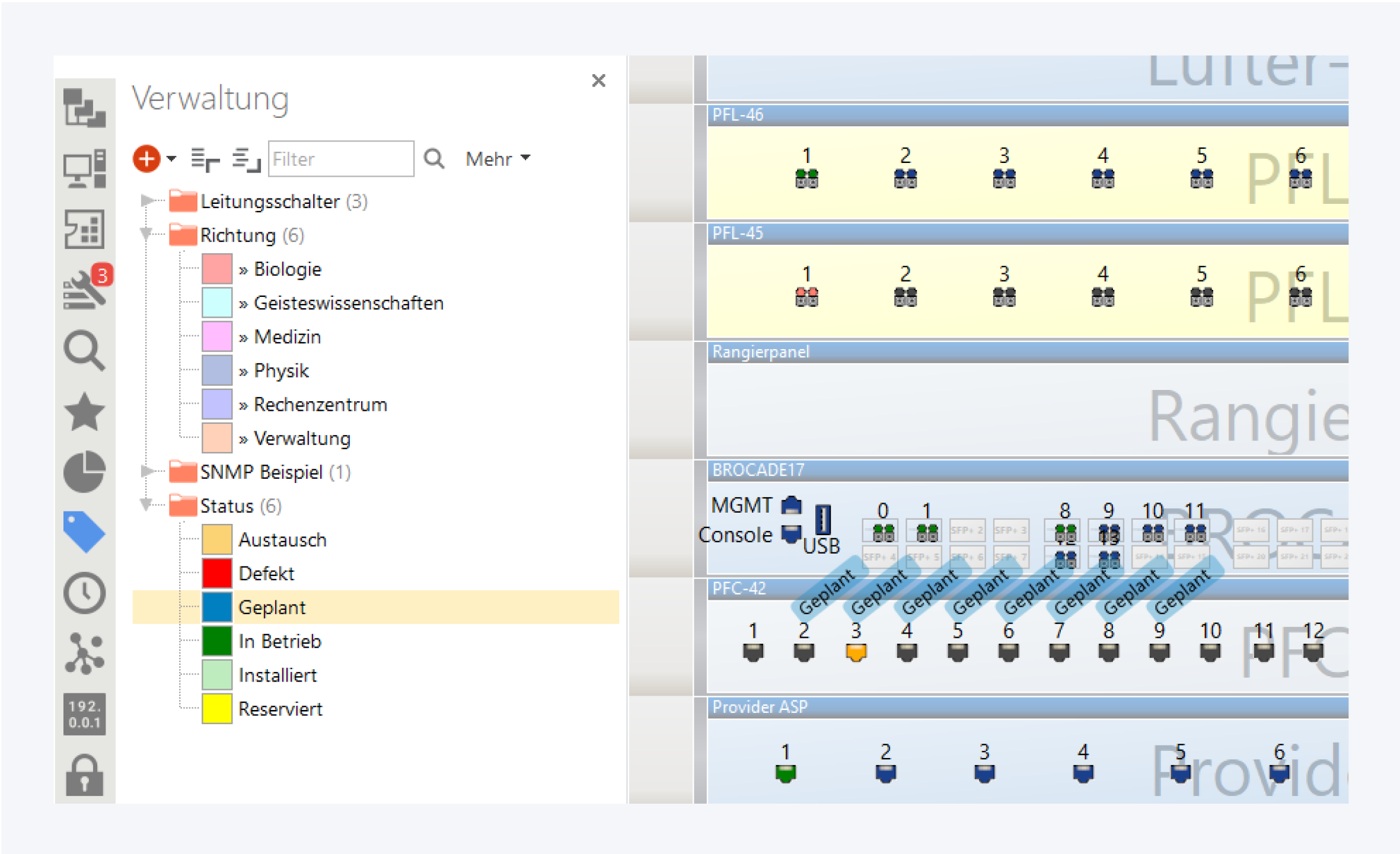Viewport: 1400px width, 854px height.
Task: Open the clock history sidebar icon
Action: point(84,592)
